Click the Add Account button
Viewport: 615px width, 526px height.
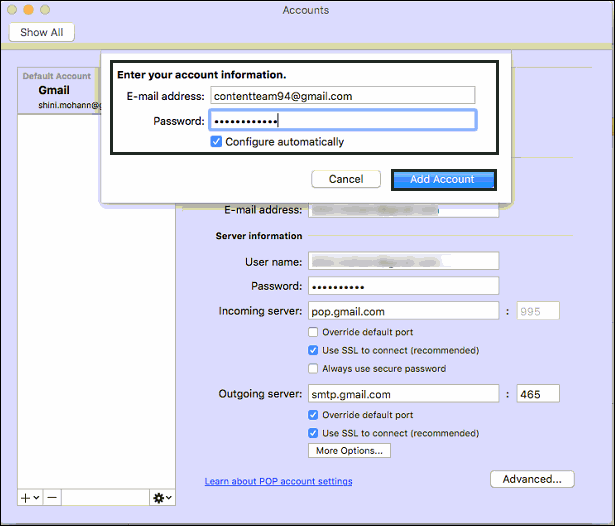point(444,180)
